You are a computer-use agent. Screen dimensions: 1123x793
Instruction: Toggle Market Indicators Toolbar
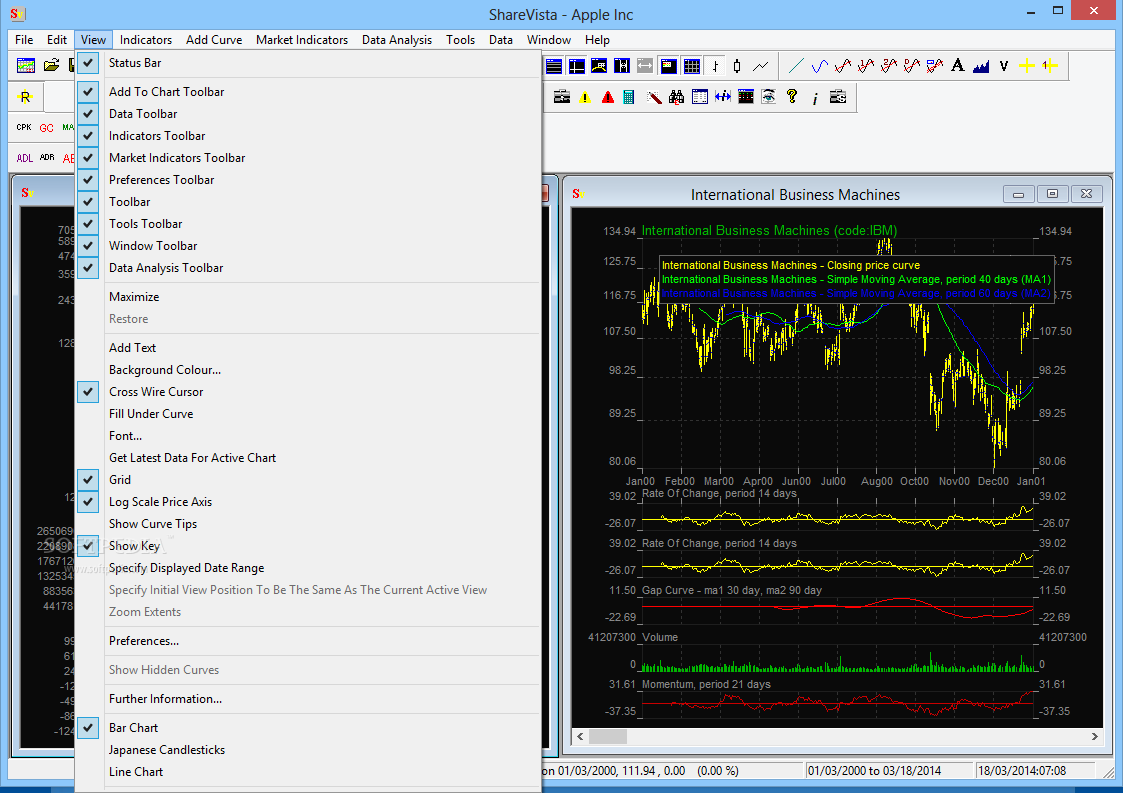click(x=308, y=158)
